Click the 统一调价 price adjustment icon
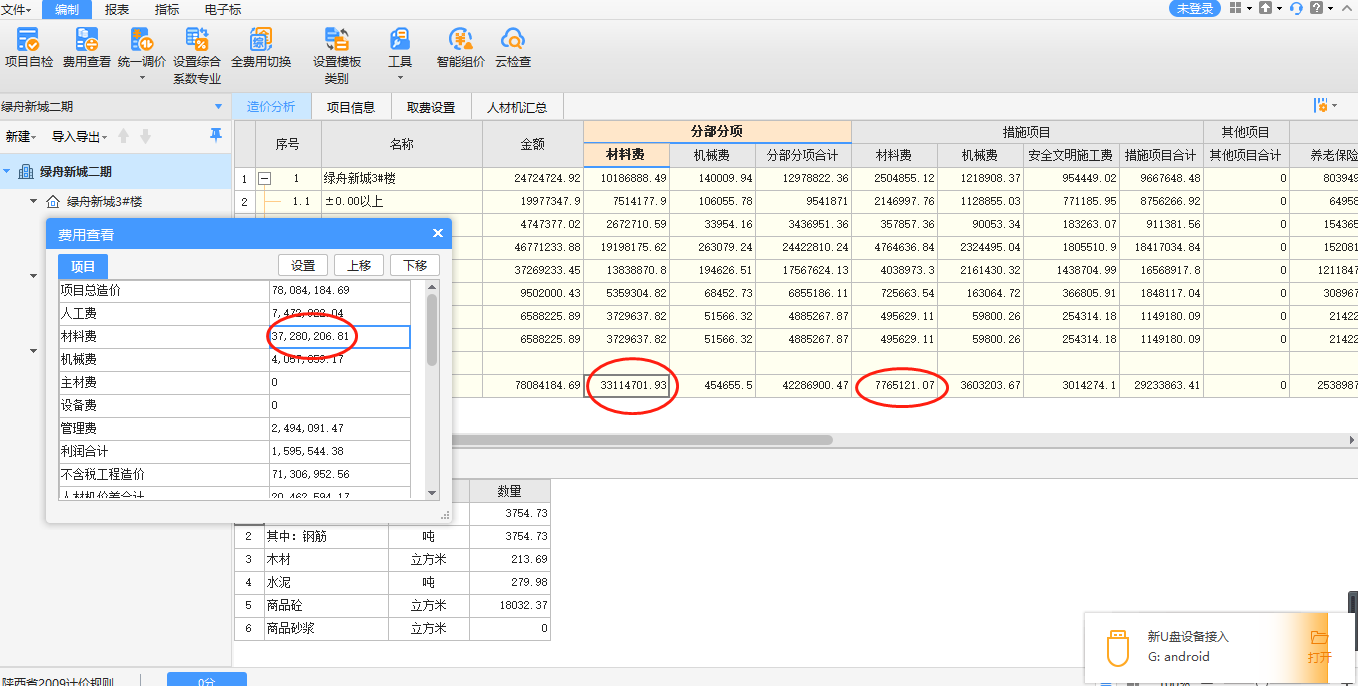1358x686 pixels. click(x=142, y=41)
